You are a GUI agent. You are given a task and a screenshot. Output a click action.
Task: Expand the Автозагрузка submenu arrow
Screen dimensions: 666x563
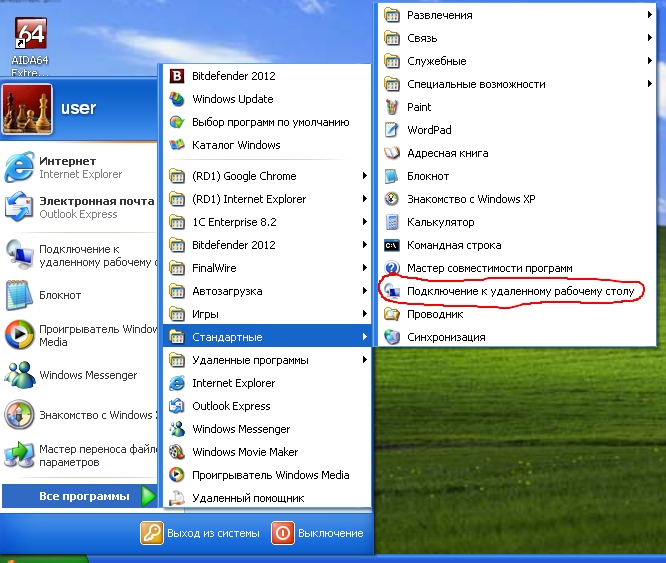pyautogui.click(x=364, y=291)
